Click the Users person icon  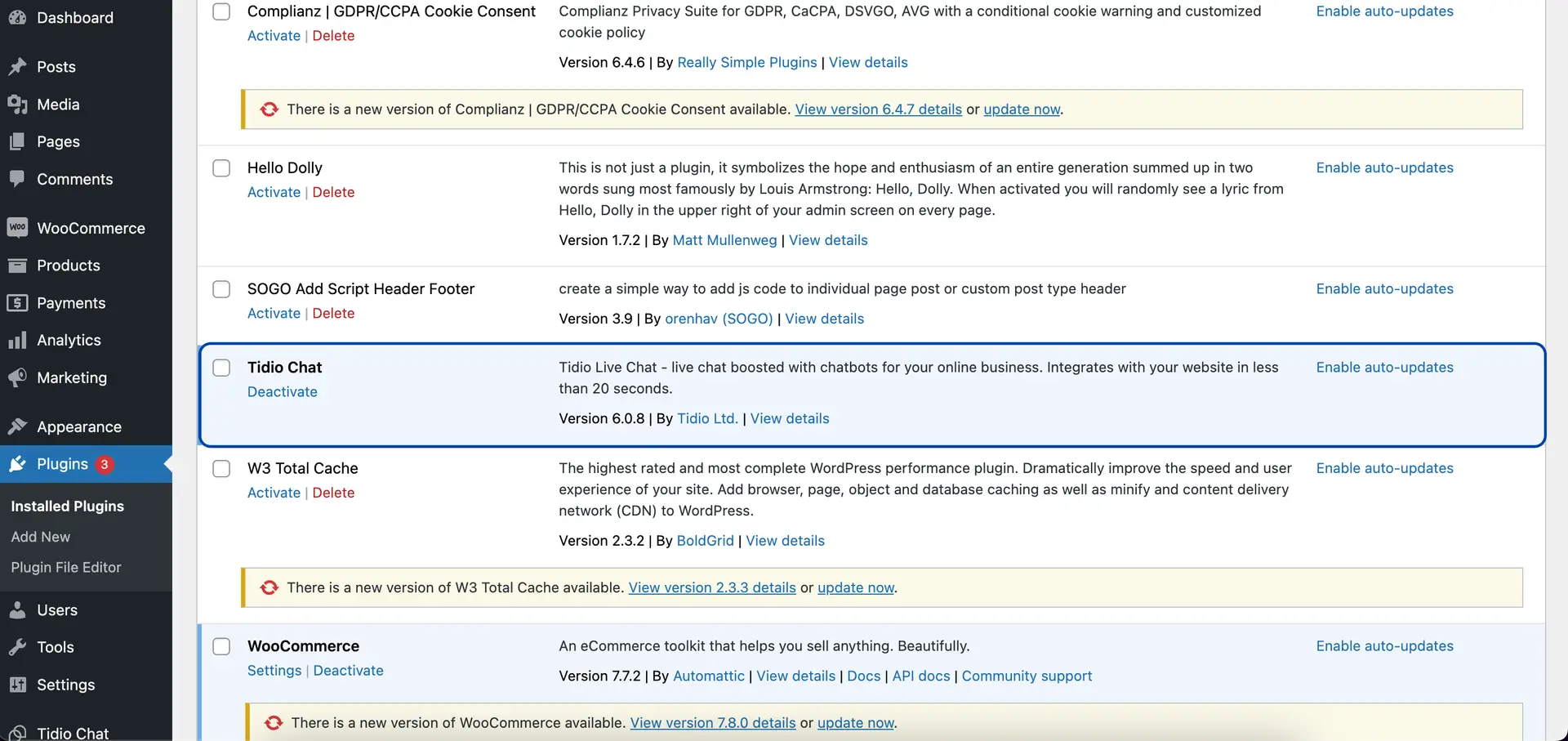[x=17, y=610]
